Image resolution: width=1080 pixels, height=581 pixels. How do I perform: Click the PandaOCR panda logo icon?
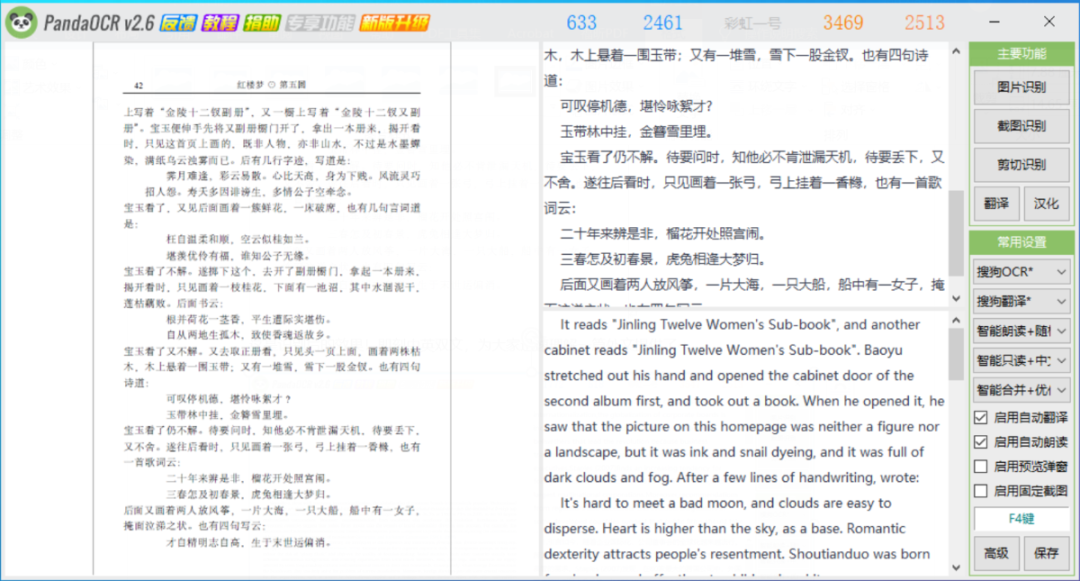(21, 23)
